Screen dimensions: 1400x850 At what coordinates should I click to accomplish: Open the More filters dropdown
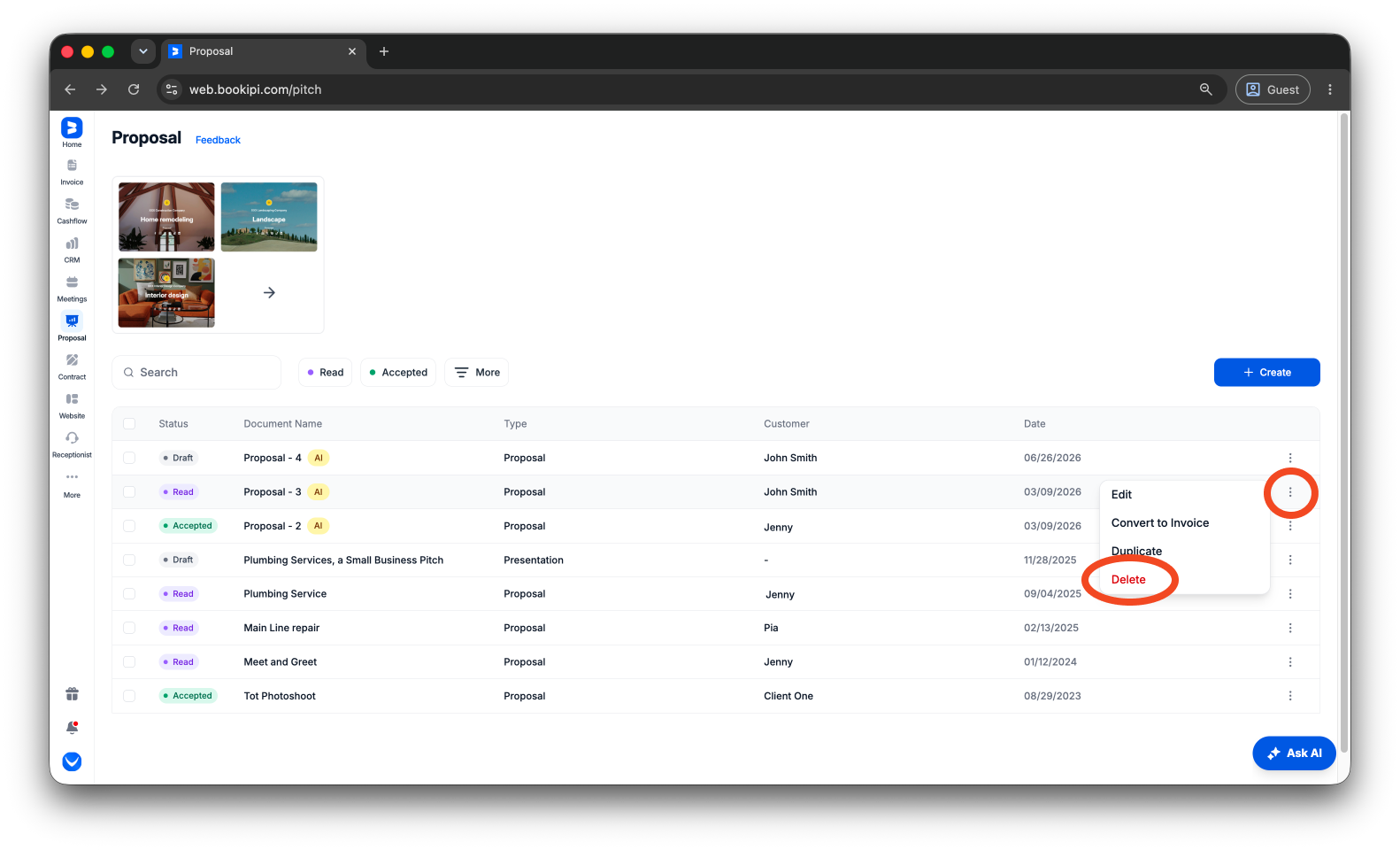click(x=476, y=373)
